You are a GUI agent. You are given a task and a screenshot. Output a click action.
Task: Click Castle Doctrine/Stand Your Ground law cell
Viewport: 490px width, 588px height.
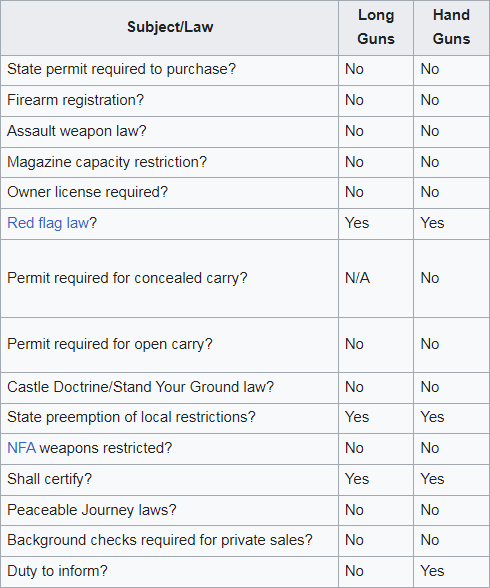170,388
